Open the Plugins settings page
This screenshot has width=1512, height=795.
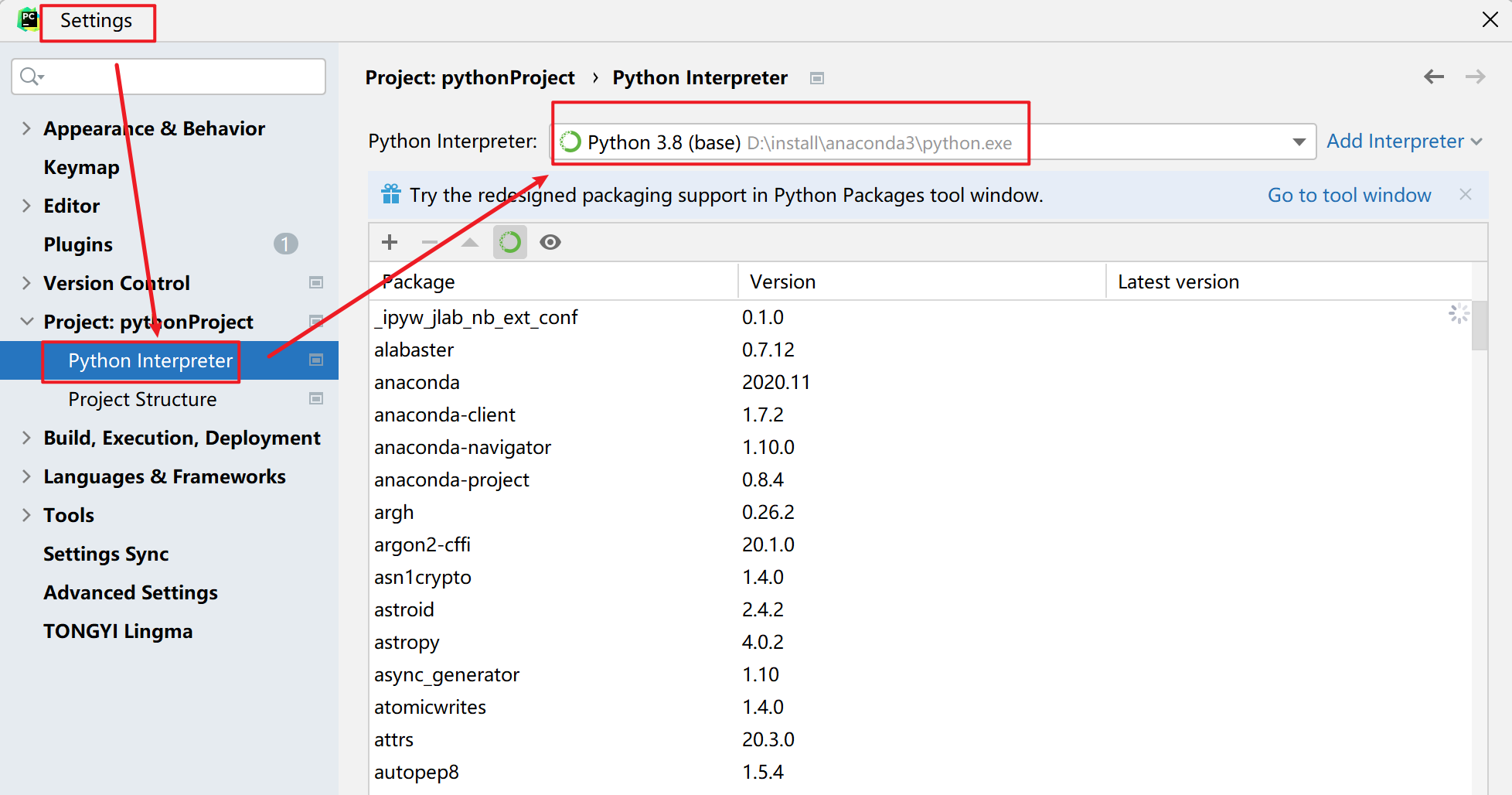click(x=78, y=244)
